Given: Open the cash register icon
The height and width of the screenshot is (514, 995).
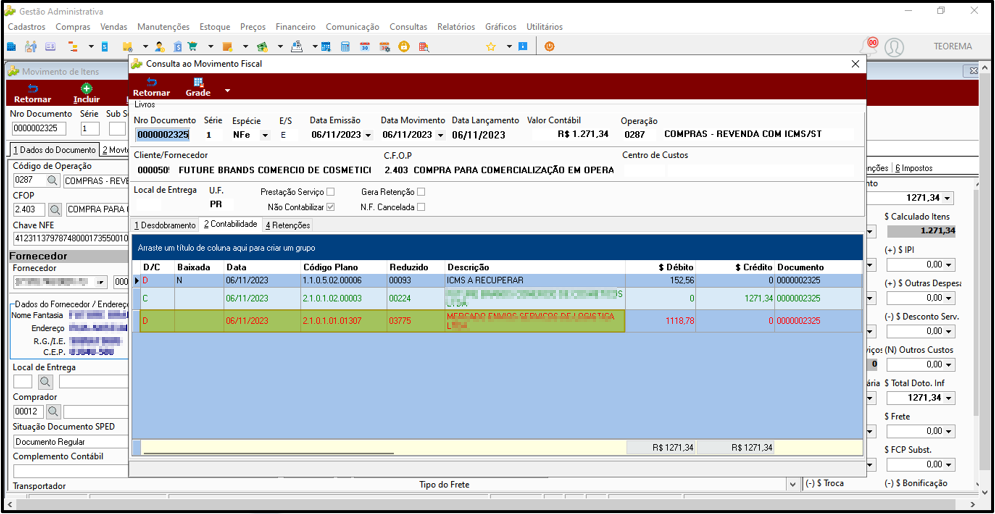Looking at the screenshot, I should click(297, 46).
